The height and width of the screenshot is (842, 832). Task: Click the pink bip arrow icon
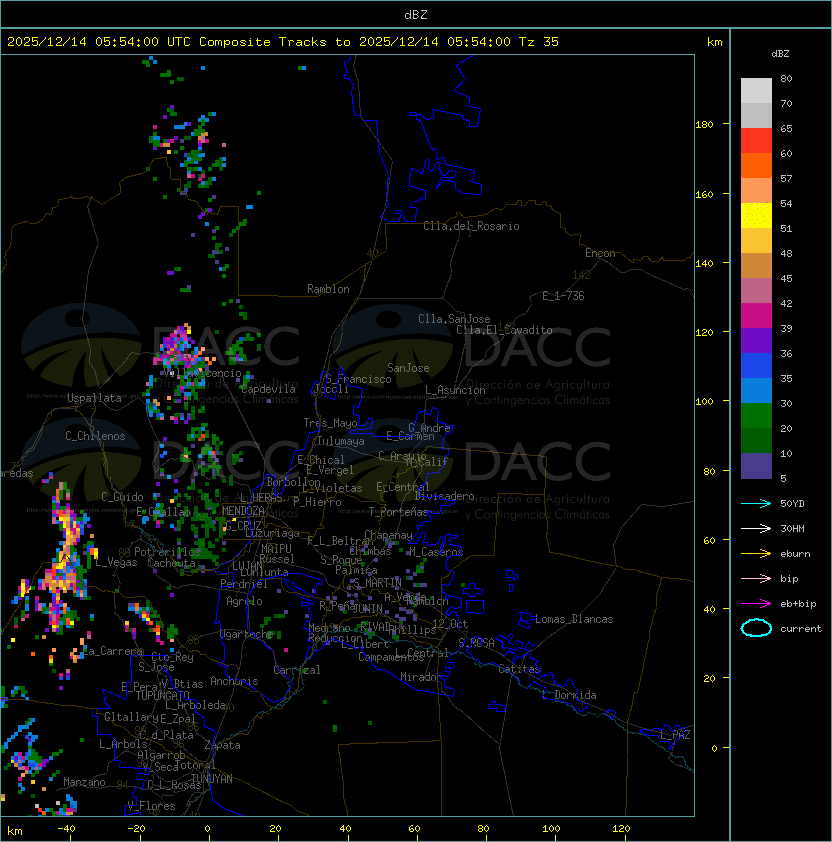tap(756, 578)
